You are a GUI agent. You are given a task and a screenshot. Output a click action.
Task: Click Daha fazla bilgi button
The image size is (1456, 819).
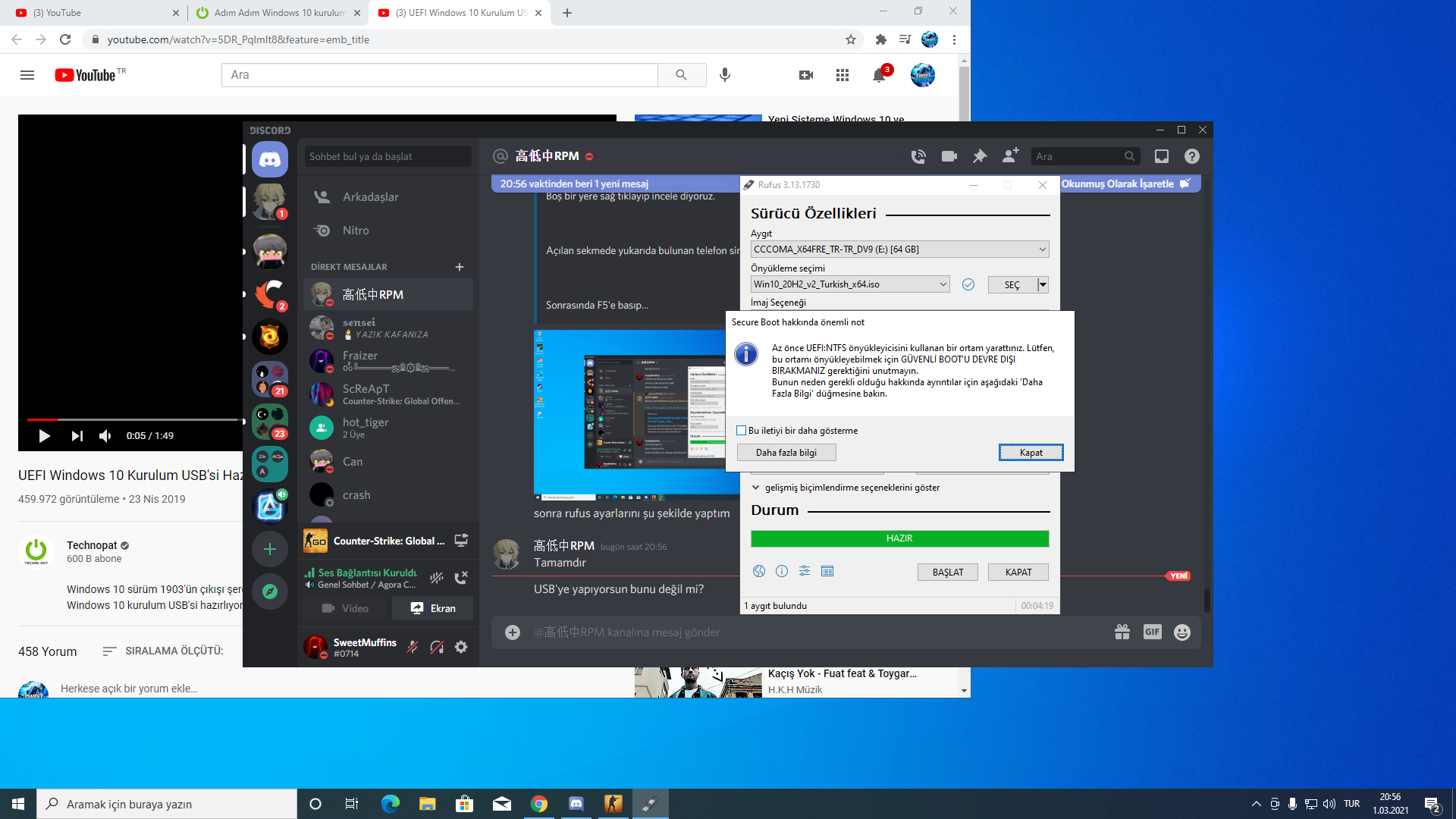click(x=786, y=453)
